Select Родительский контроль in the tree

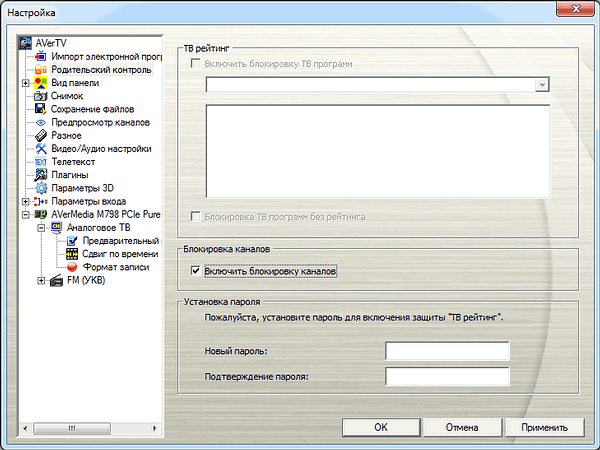pyautogui.click(x=101, y=70)
